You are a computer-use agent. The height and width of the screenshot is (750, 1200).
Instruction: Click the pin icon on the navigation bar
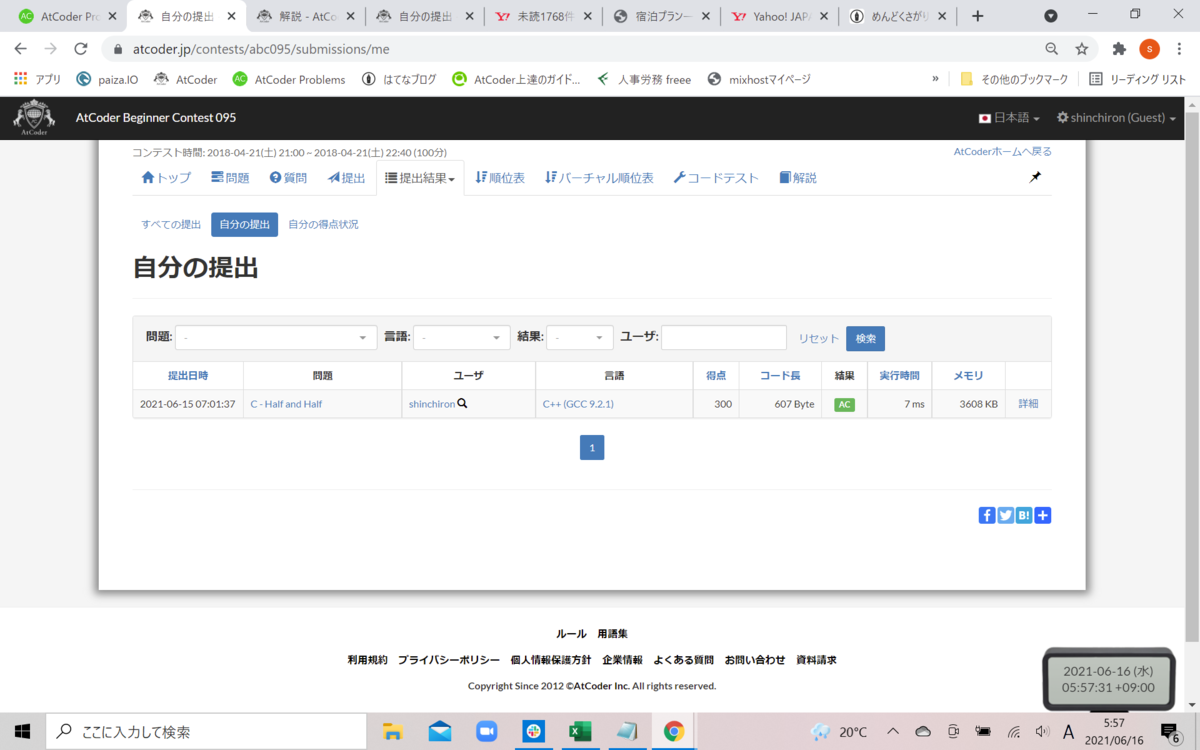[1035, 176]
